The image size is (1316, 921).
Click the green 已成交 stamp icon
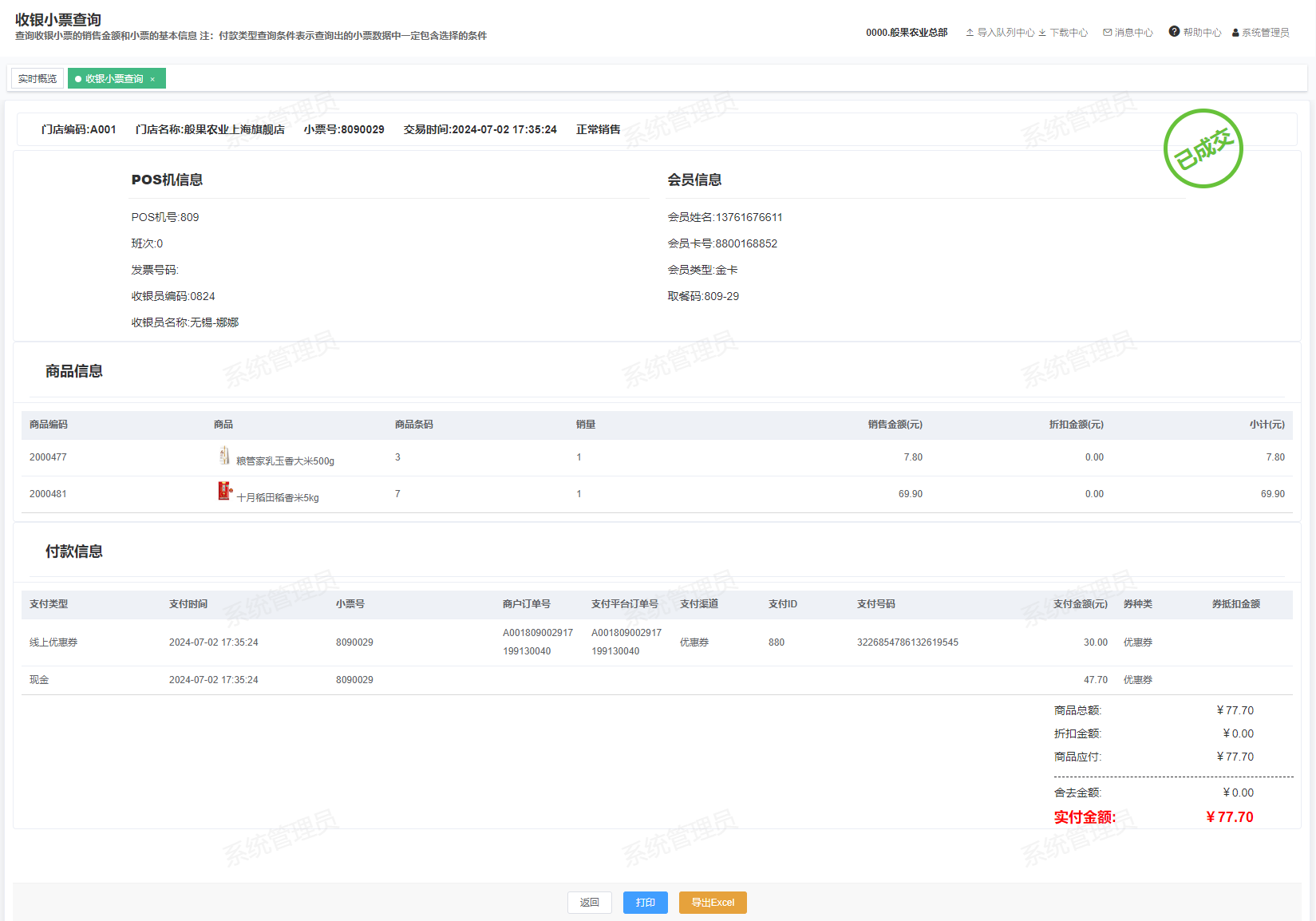coord(1203,148)
